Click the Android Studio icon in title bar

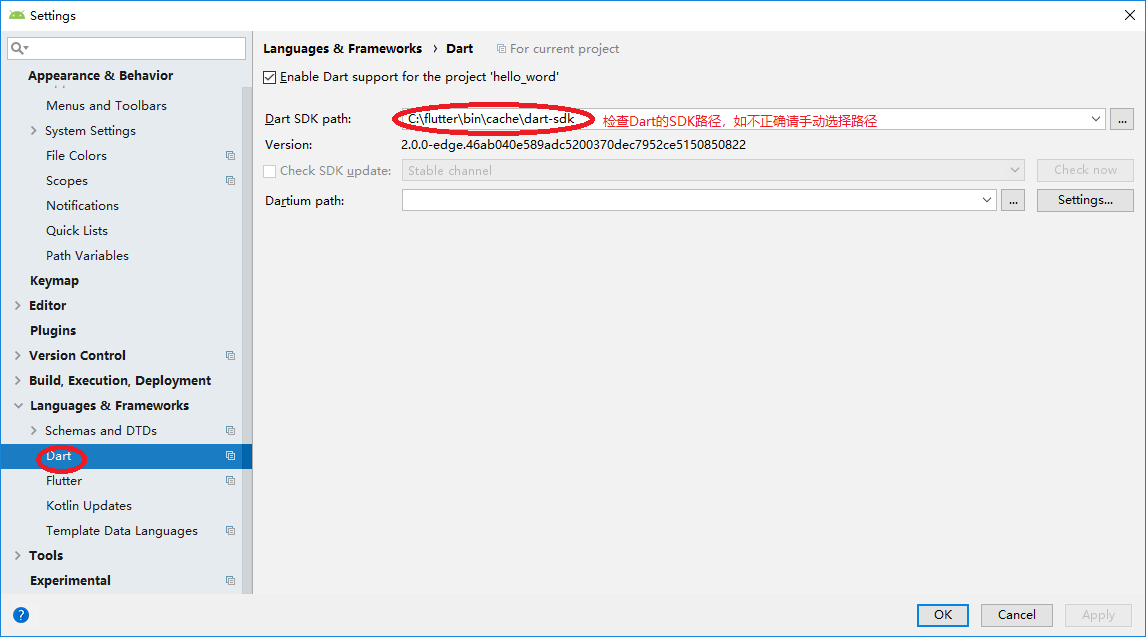(16, 15)
